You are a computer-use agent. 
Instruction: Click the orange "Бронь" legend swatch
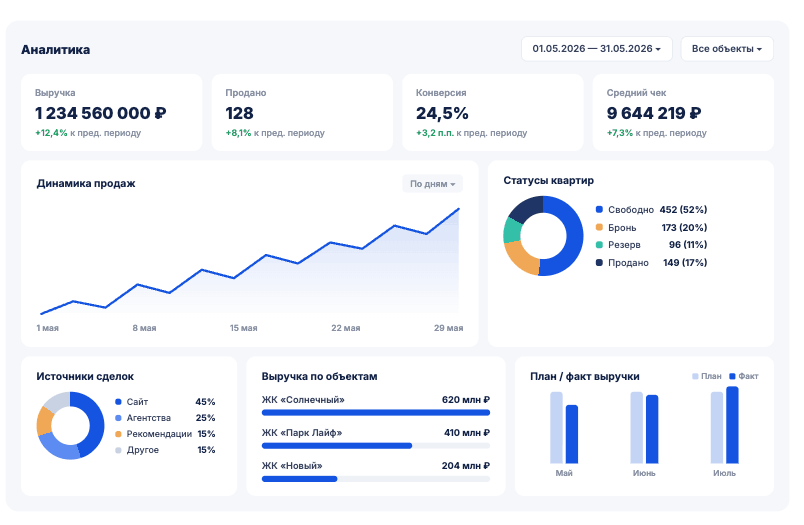point(599,227)
